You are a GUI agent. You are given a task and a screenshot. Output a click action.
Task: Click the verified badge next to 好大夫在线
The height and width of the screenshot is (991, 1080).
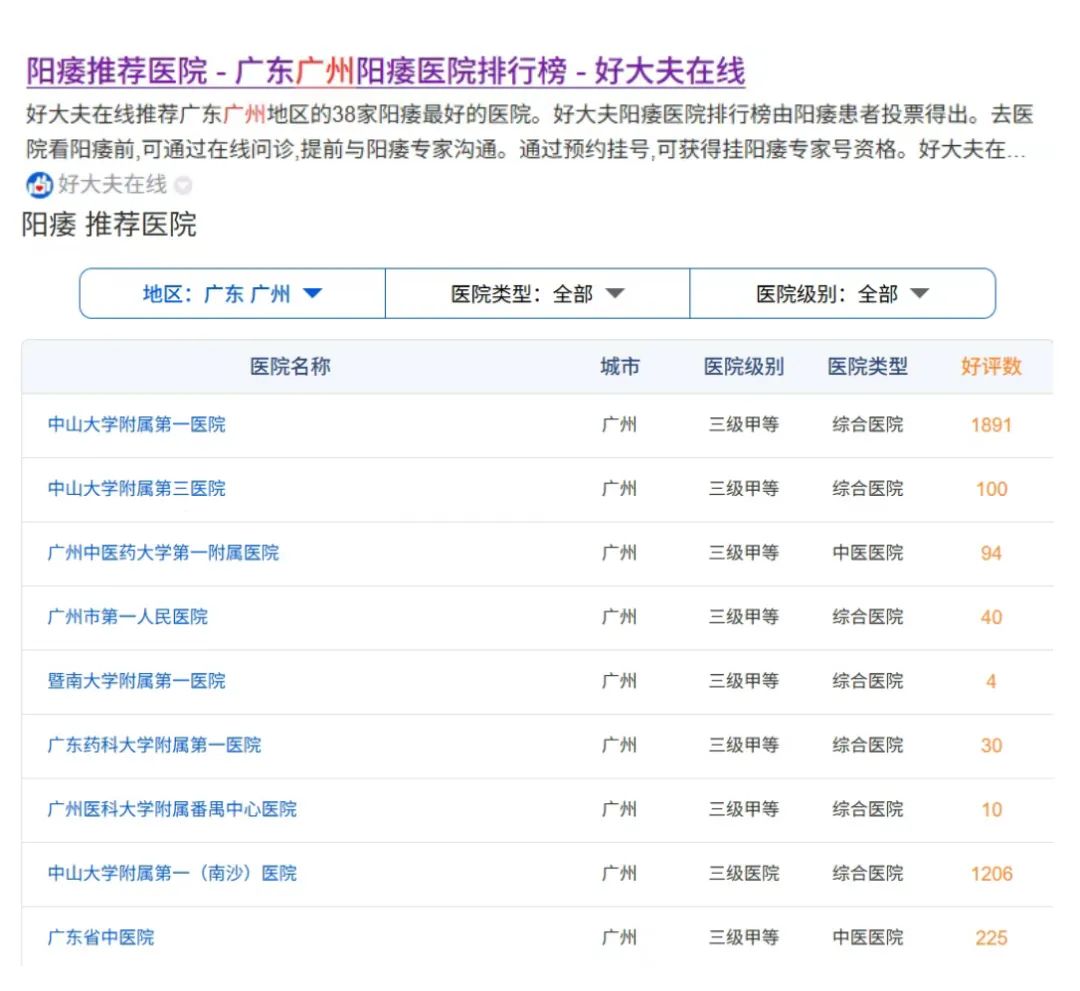point(183,185)
